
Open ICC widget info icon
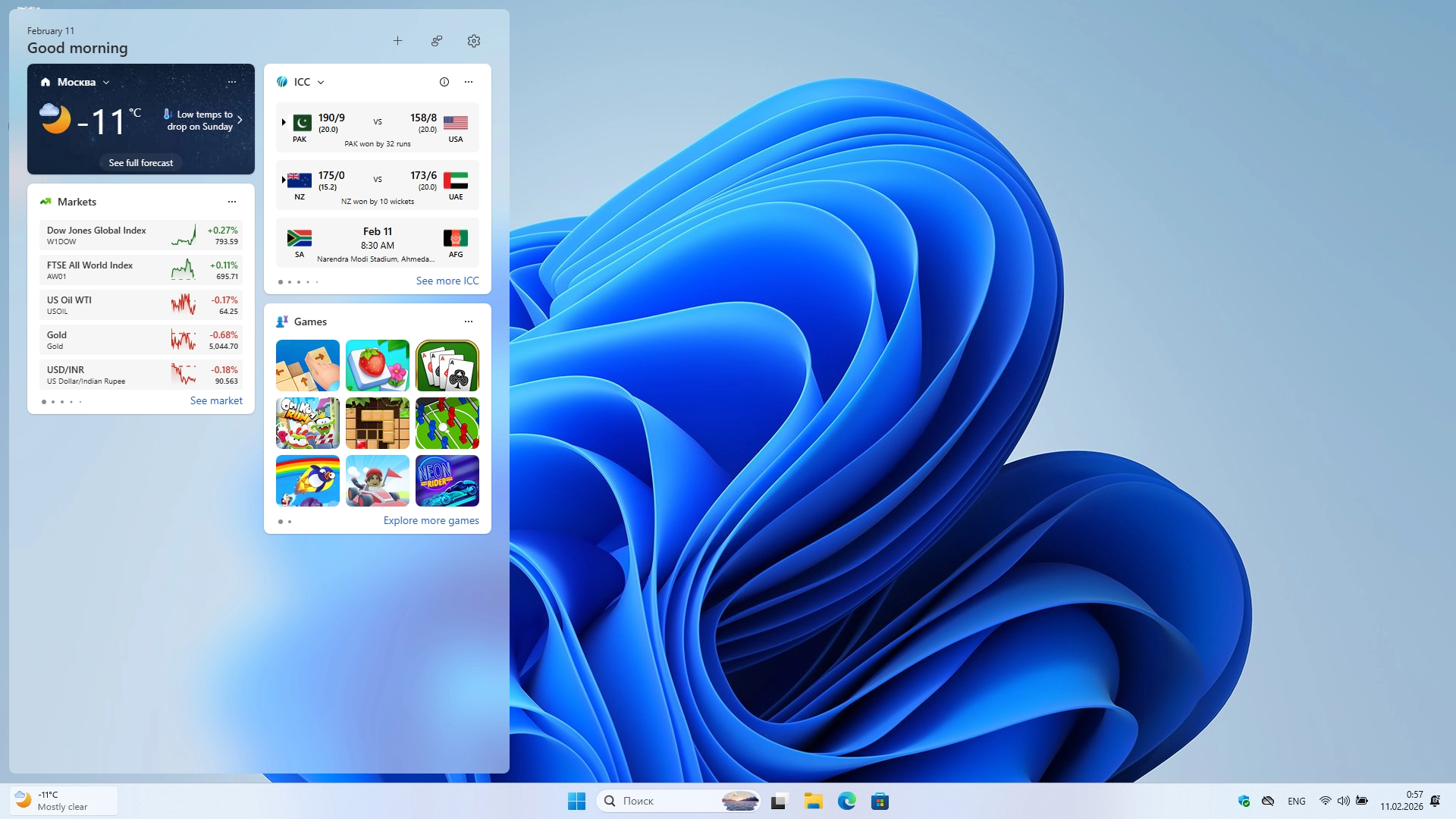(x=444, y=82)
